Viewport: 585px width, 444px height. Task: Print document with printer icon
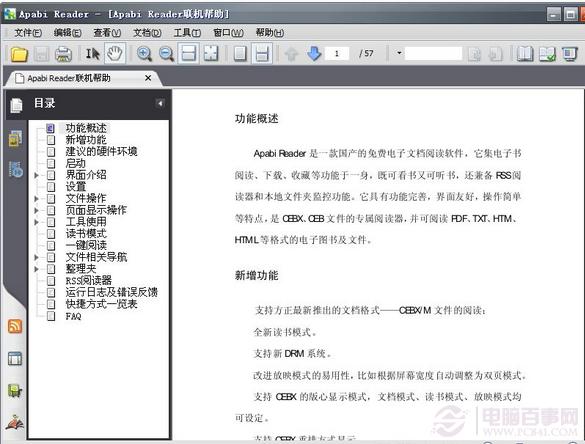pos(63,54)
